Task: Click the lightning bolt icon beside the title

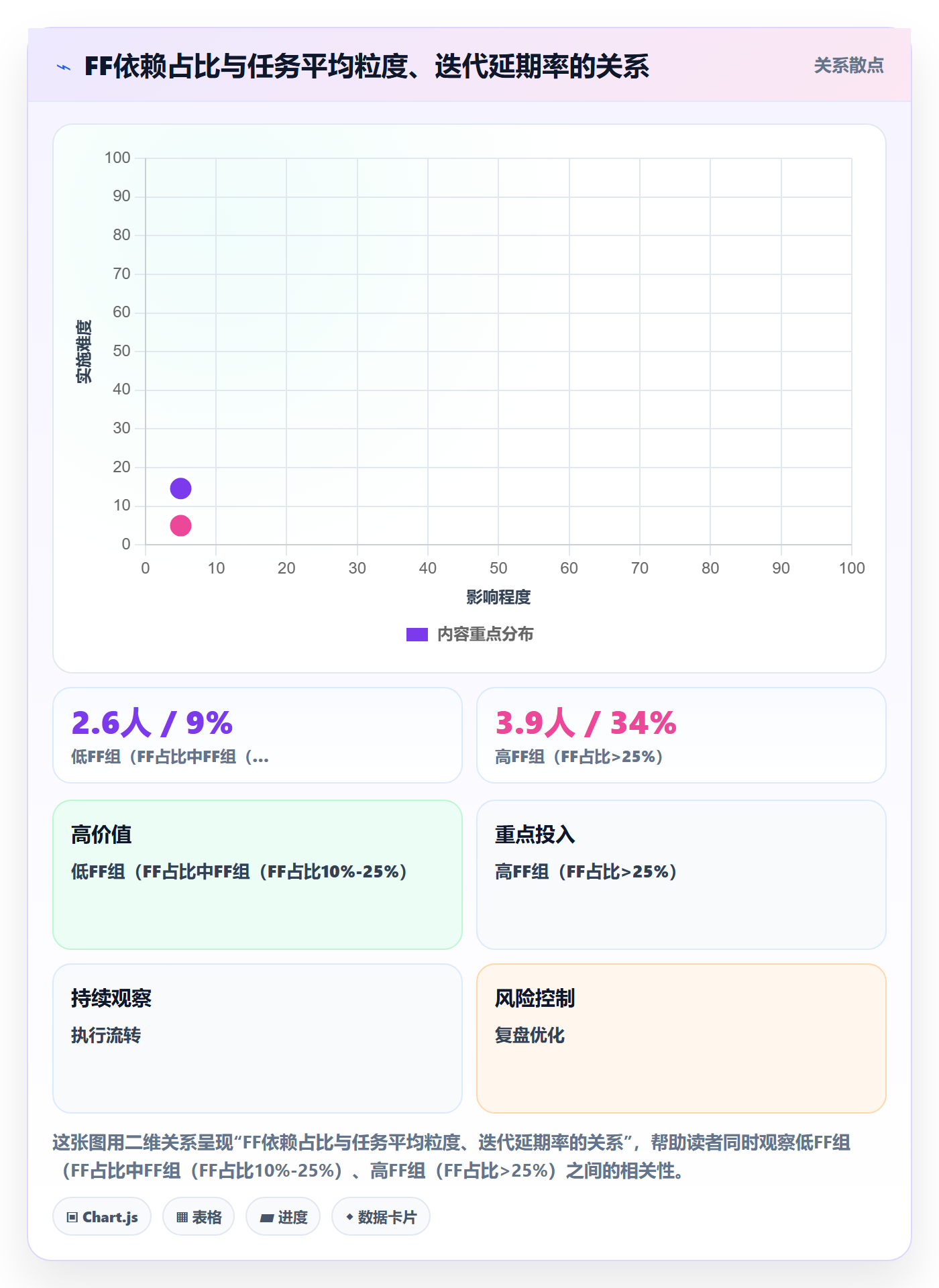Action: click(x=64, y=67)
